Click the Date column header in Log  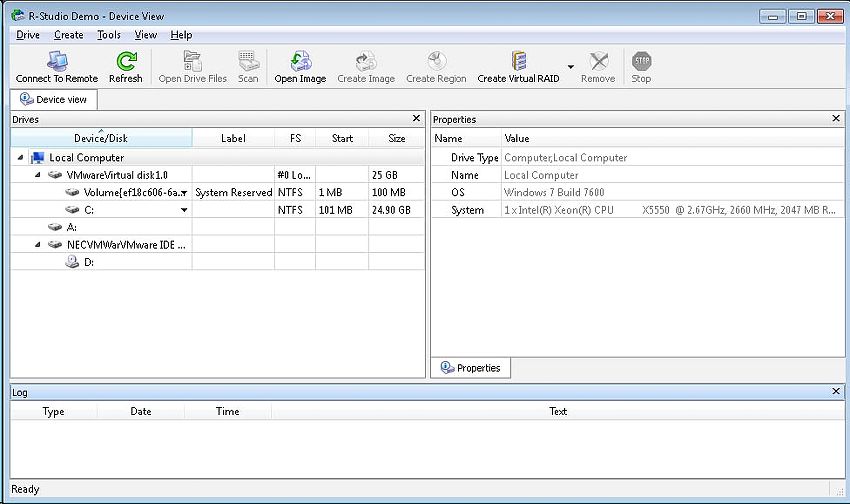click(x=141, y=411)
